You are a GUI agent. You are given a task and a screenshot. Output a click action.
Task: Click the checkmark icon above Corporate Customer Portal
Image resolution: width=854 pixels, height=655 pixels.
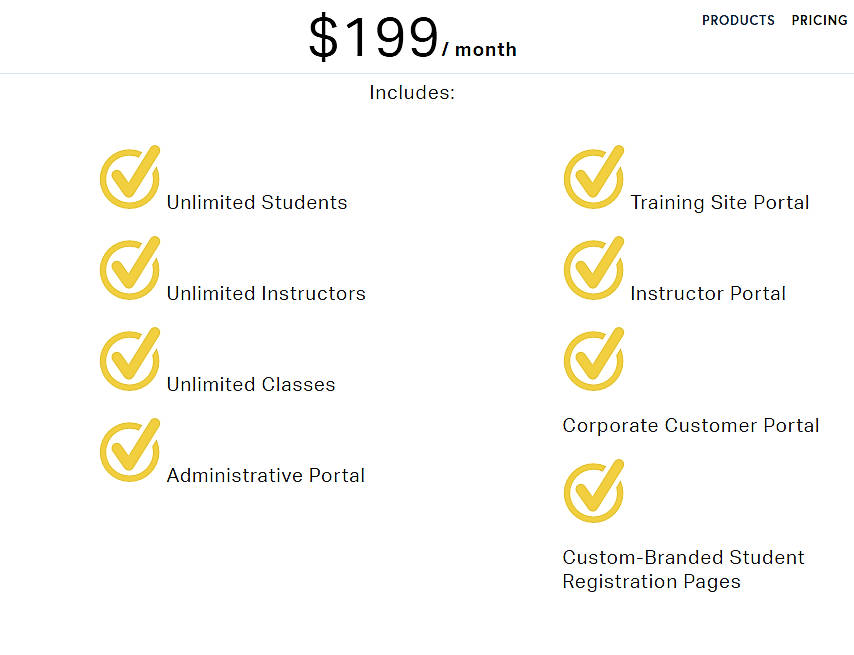pos(594,359)
